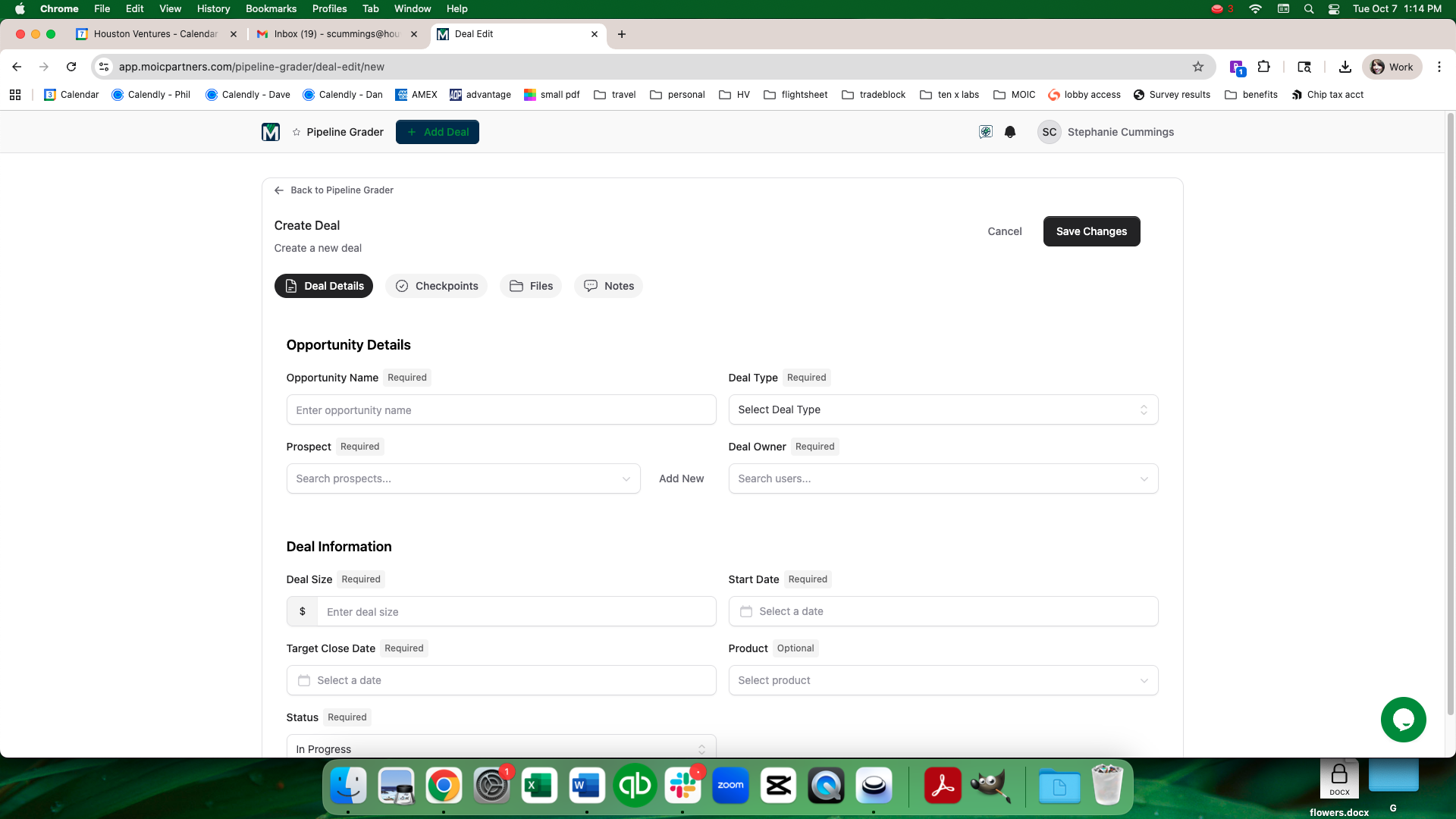The image size is (1456, 819).
Task: Switch to the Checkpoints tab
Action: [x=437, y=286]
